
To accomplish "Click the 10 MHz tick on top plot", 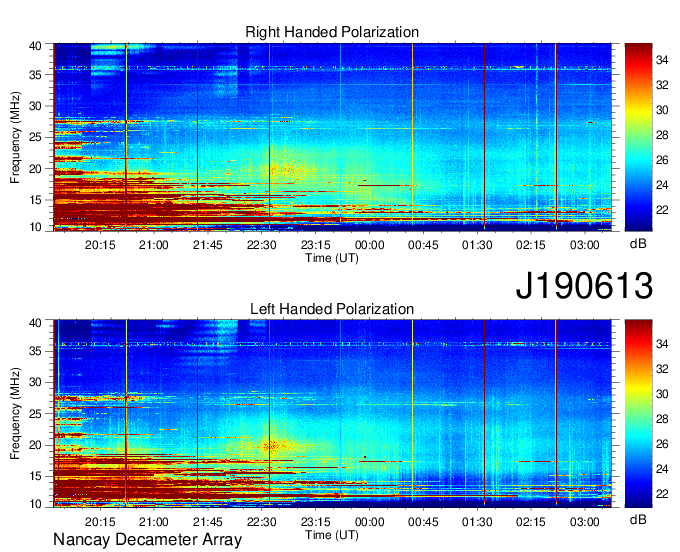I will pos(35,227).
